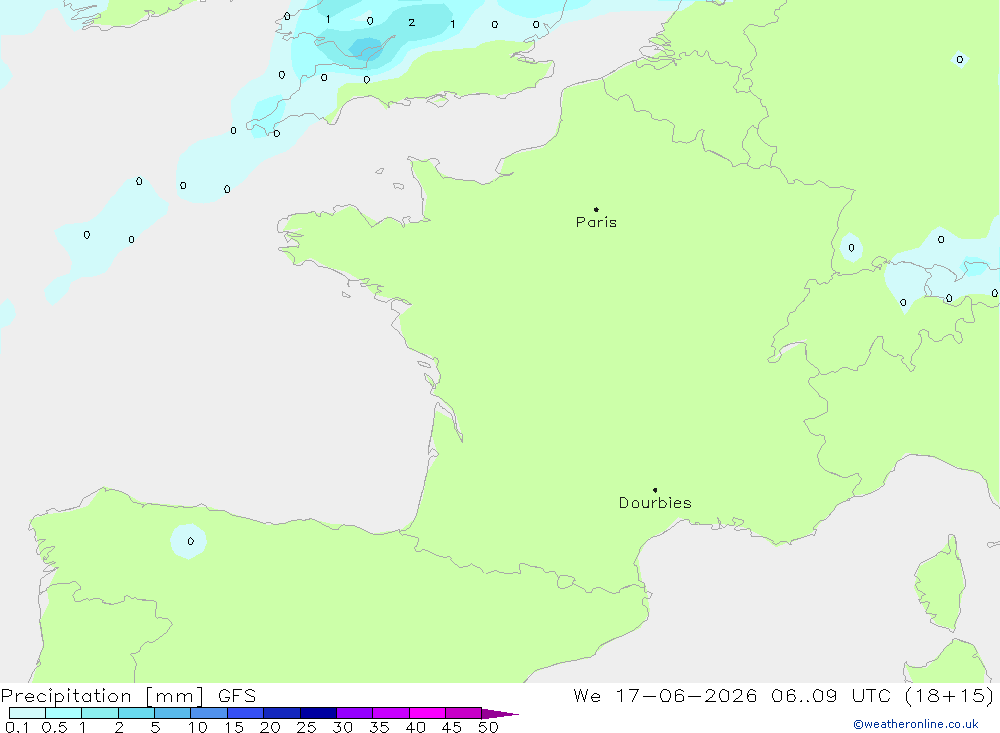This screenshot has width=1000, height=733.
Task: Click the forecast date '17-06-2026' text
Action: pos(686,695)
